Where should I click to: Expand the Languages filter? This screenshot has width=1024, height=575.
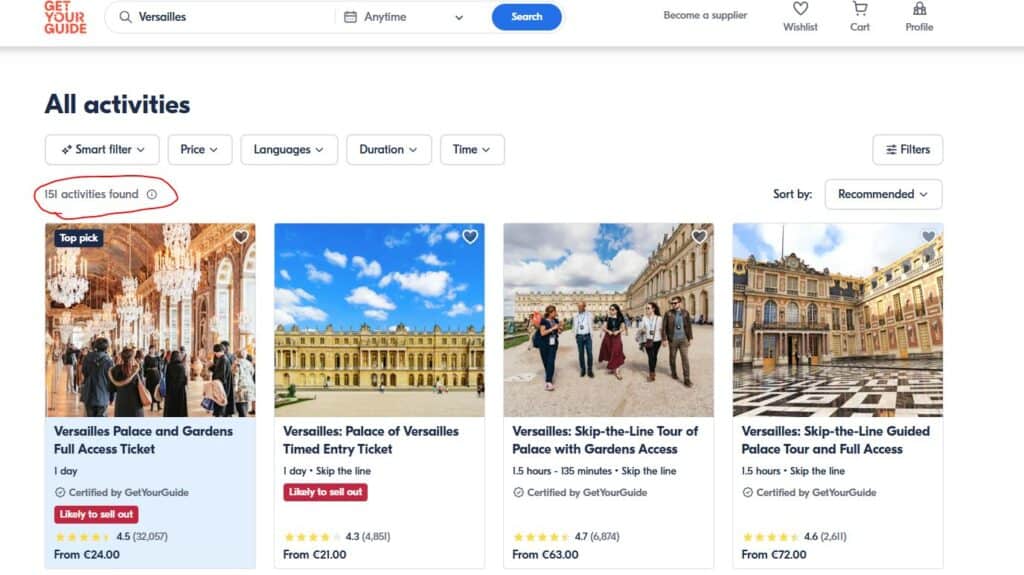tap(289, 150)
